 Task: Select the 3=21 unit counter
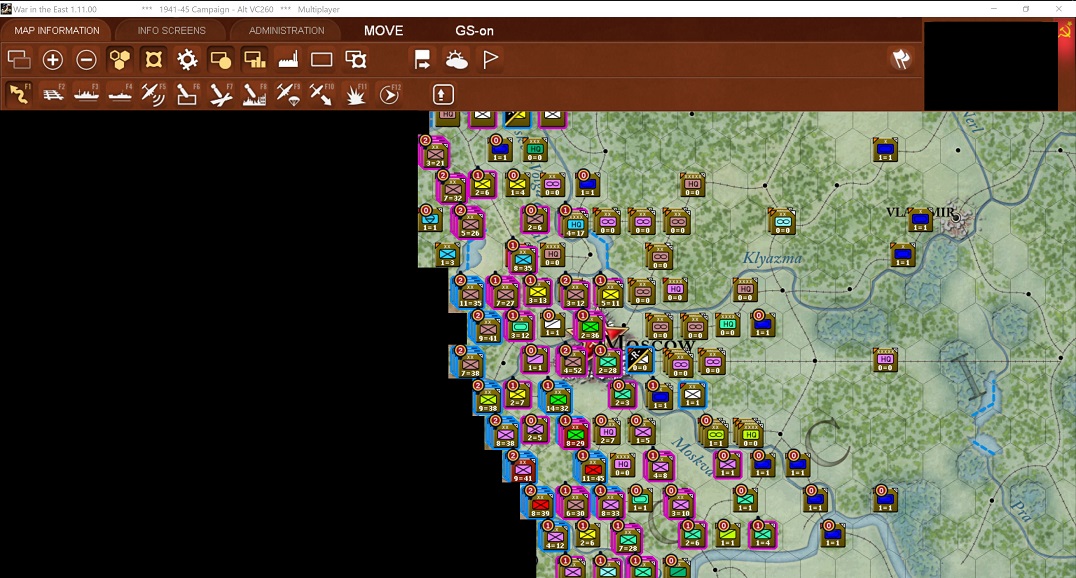pos(434,154)
